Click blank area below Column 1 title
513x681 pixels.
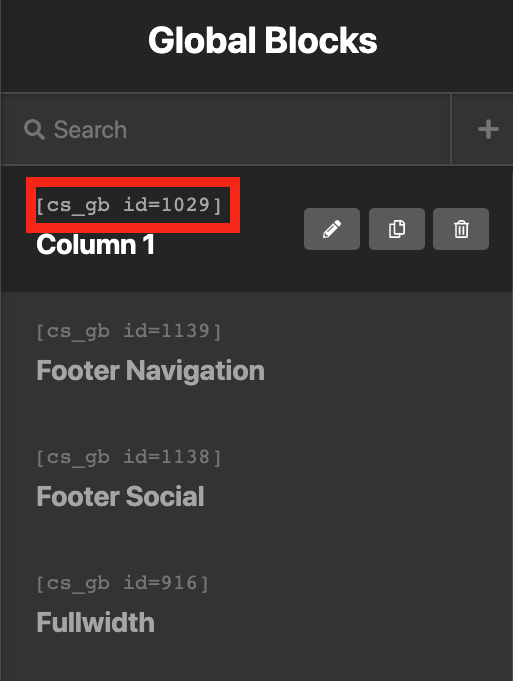coord(152,274)
